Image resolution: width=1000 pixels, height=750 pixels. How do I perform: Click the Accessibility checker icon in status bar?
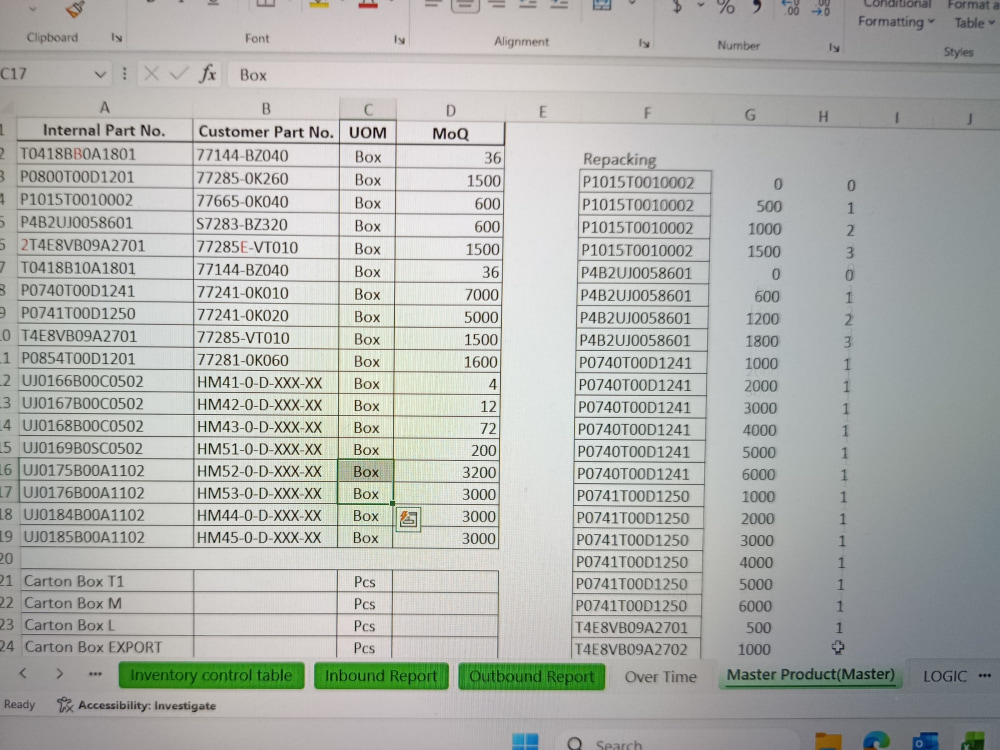pos(64,705)
